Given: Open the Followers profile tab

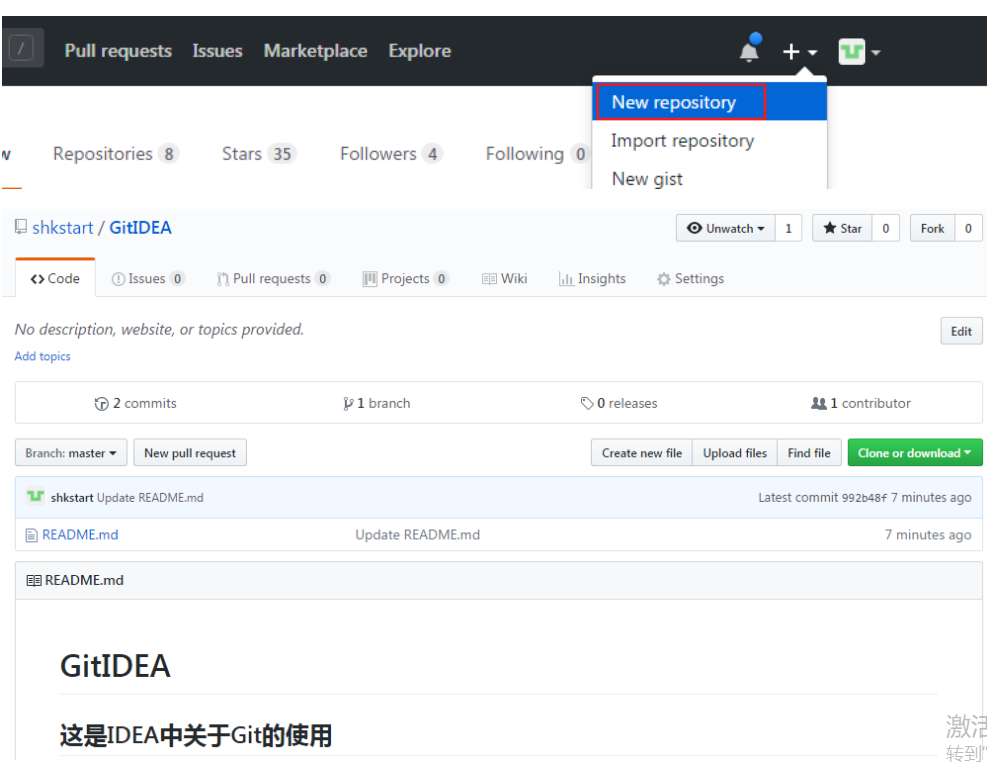Looking at the screenshot, I should pos(391,154).
